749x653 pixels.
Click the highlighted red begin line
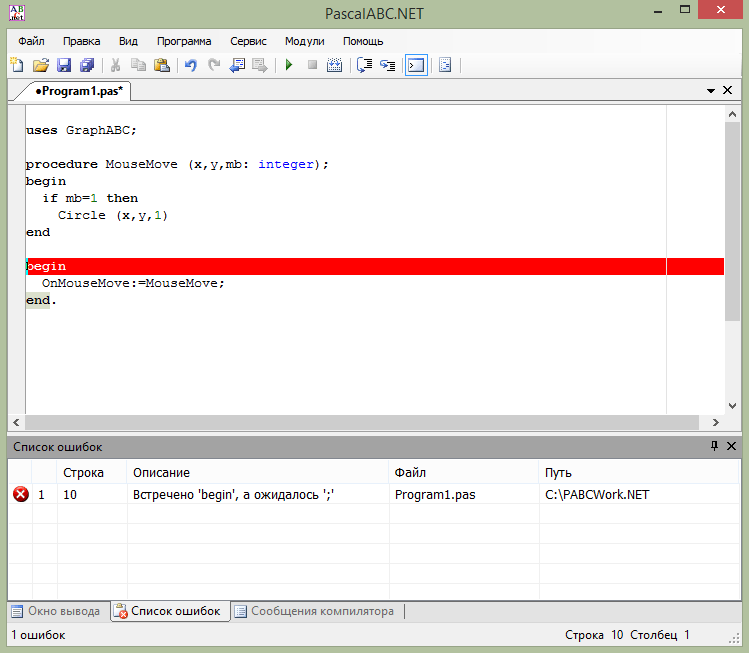[x=375, y=266]
